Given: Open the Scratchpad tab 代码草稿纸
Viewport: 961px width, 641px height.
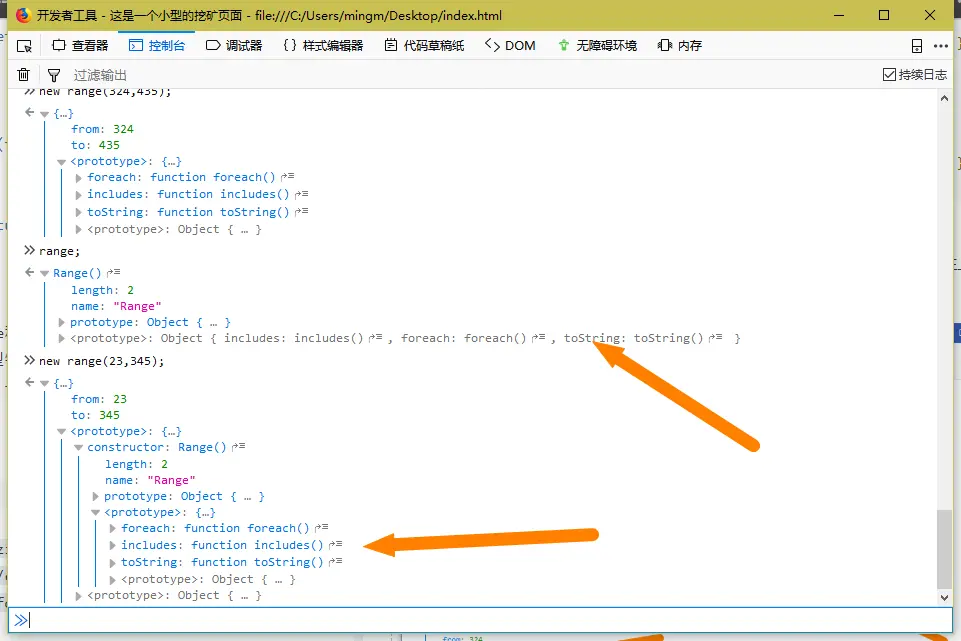Looking at the screenshot, I should (425, 45).
